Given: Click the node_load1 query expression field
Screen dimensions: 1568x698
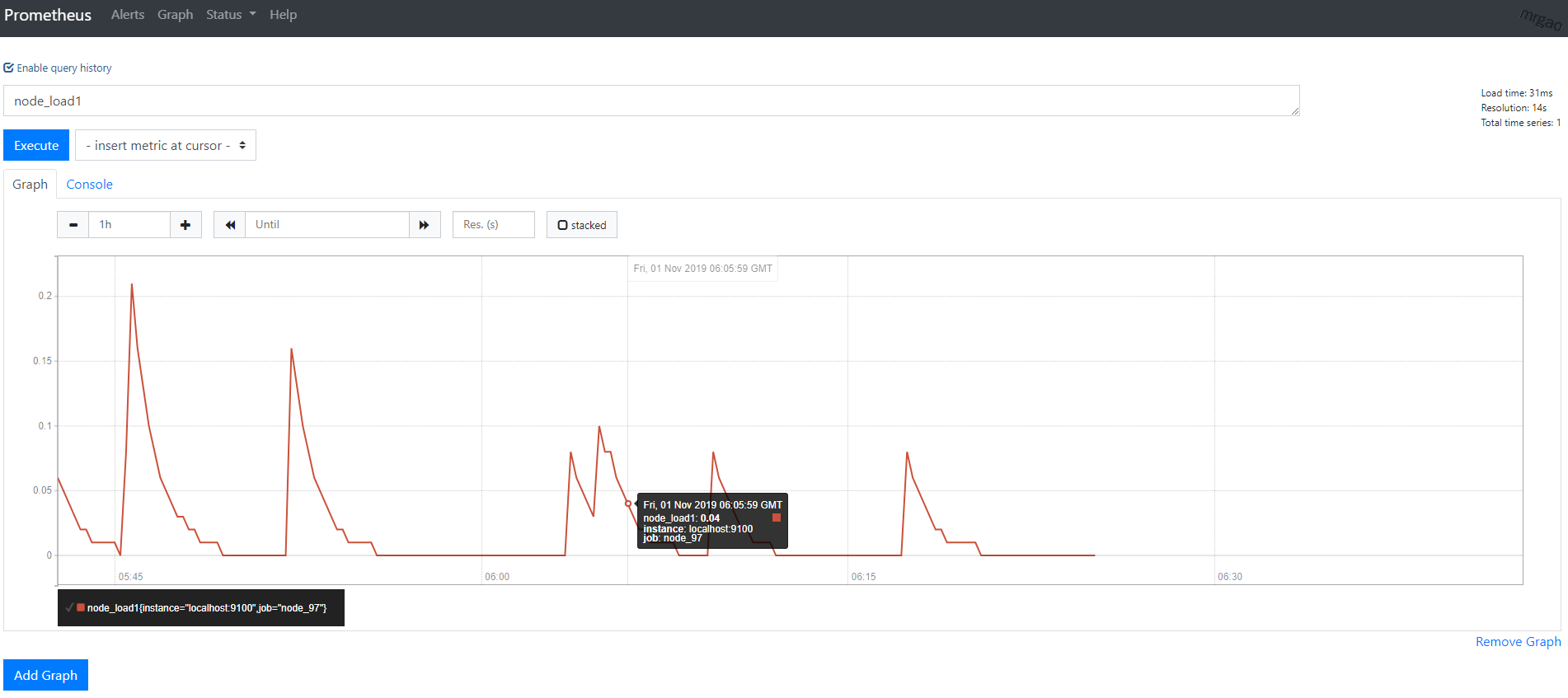Looking at the screenshot, I should [x=651, y=101].
